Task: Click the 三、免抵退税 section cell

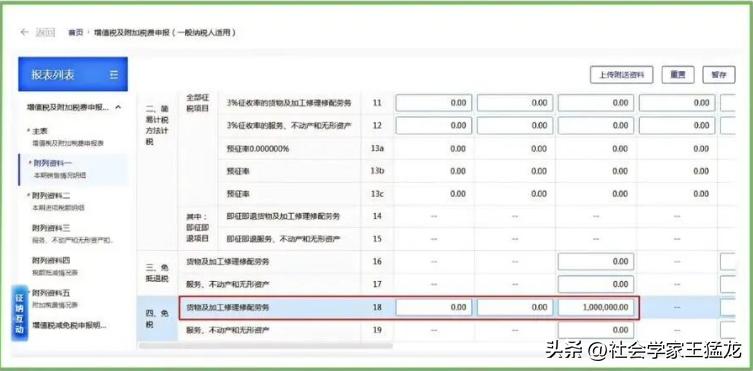Action: [157, 273]
